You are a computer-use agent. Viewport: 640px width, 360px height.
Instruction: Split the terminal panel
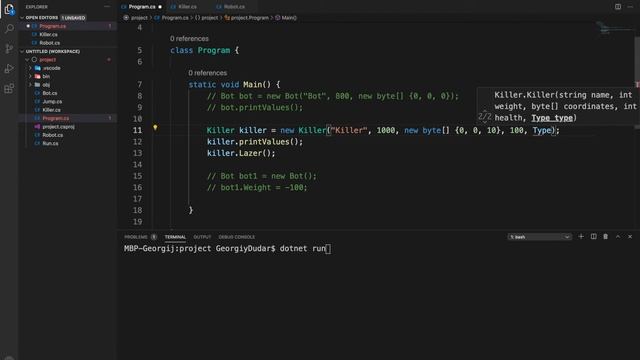593,237
